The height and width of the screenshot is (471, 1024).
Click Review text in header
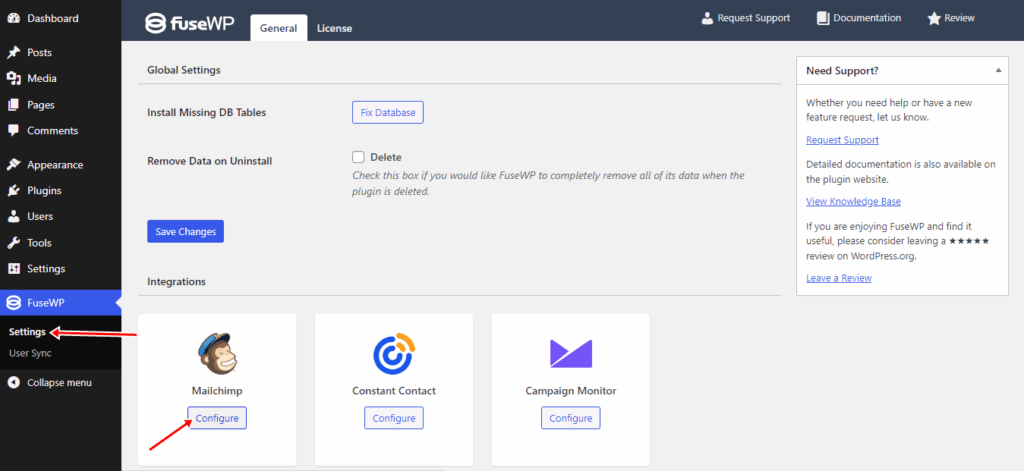[959, 18]
